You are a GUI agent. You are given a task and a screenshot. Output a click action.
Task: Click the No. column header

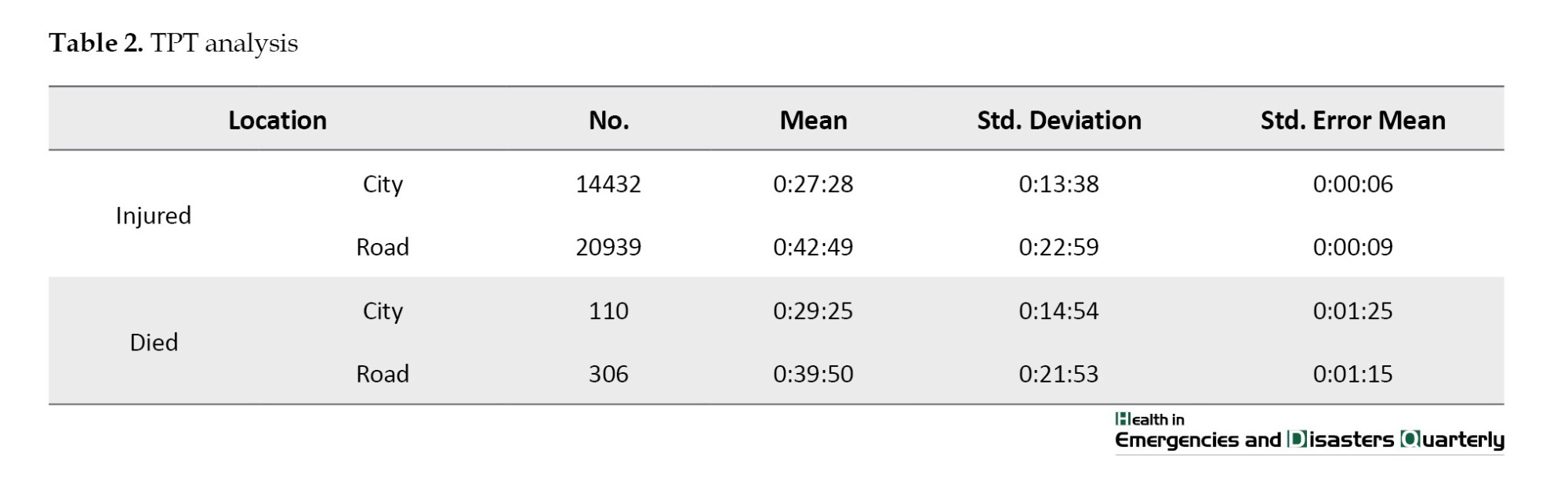tap(609, 120)
